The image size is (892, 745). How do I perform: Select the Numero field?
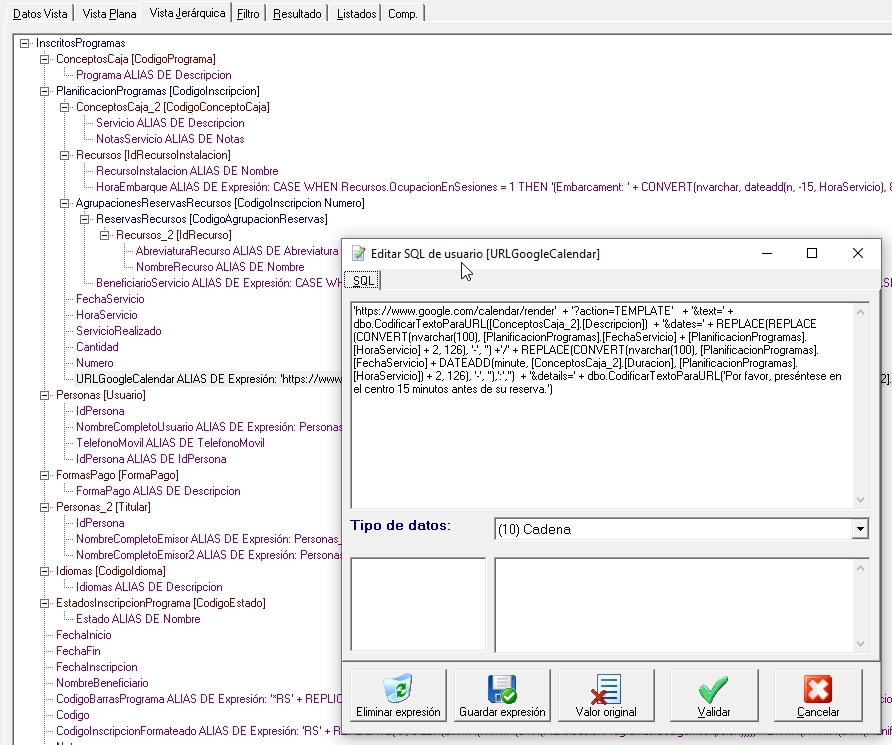tap(95, 363)
